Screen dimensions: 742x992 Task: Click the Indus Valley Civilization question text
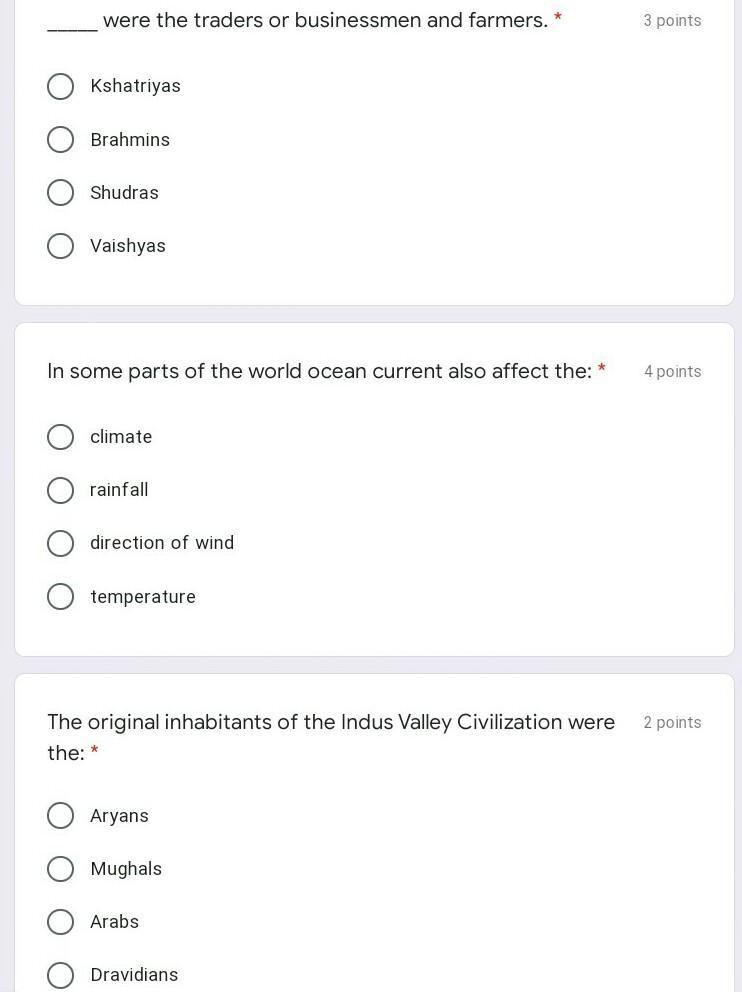click(x=330, y=723)
